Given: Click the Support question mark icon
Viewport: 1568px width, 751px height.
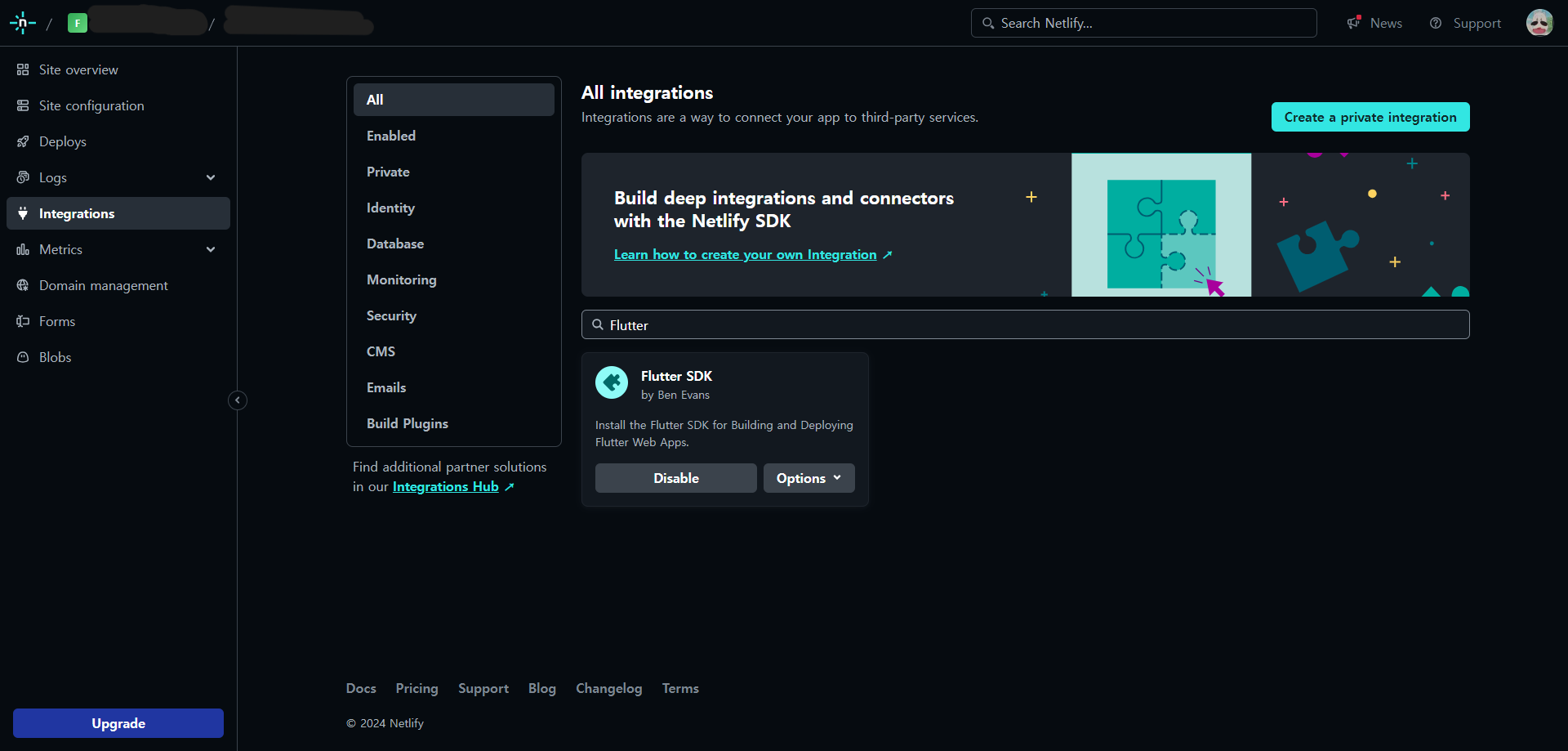Looking at the screenshot, I should (1436, 23).
